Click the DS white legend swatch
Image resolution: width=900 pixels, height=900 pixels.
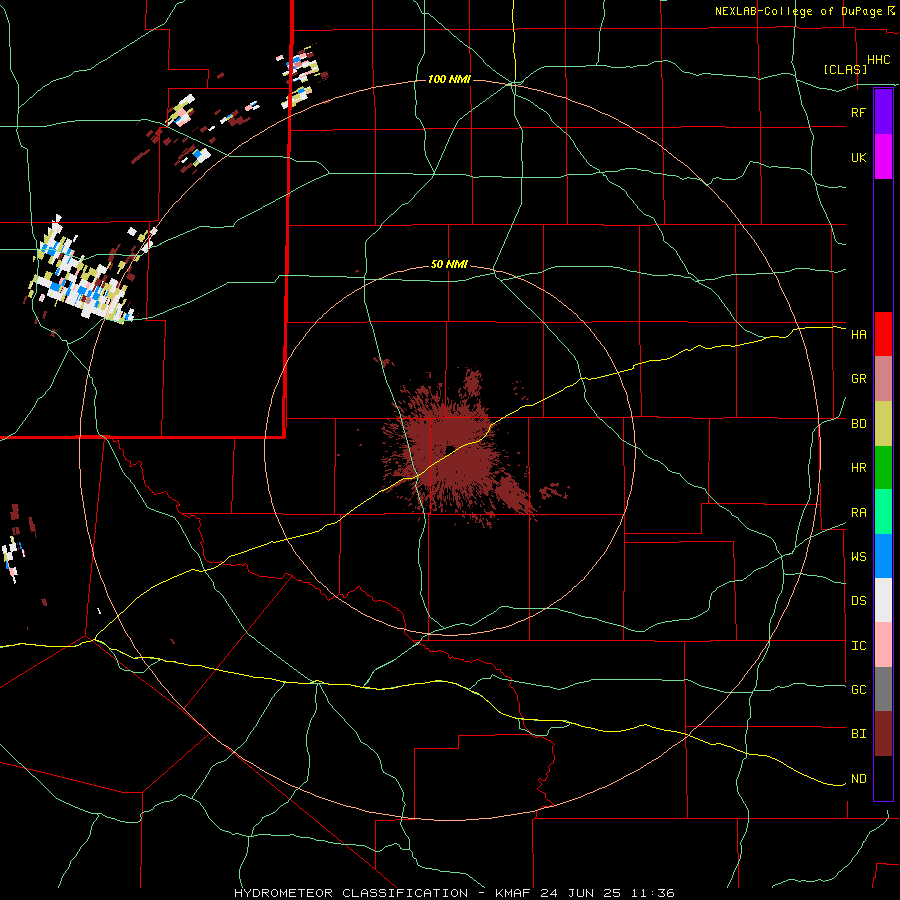point(883,600)
